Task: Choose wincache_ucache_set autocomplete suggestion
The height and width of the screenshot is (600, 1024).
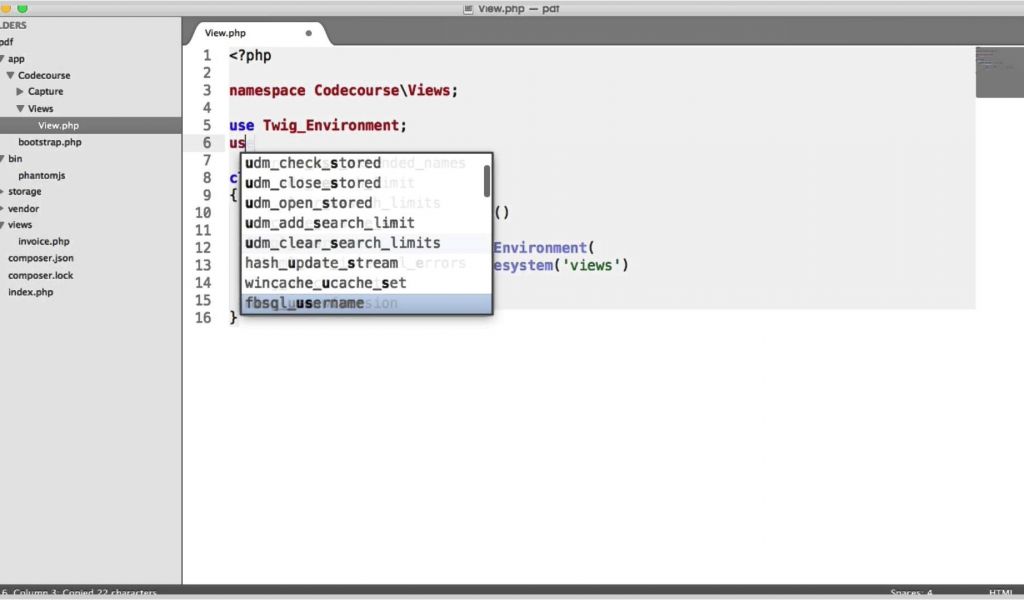Action: (x=366, y=283)
